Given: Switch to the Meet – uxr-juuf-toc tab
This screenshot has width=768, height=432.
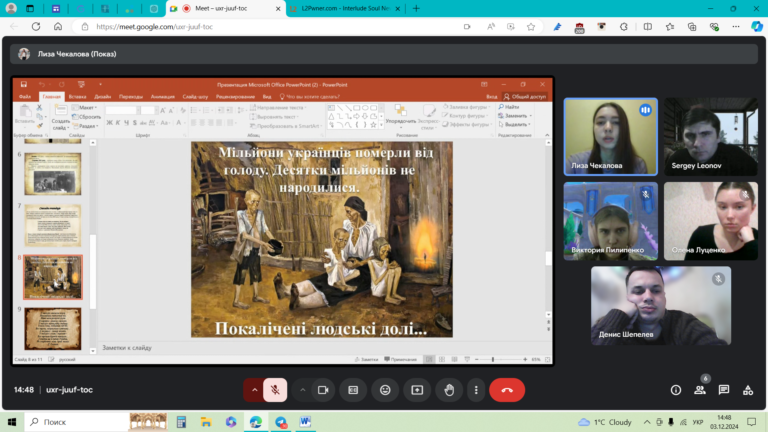Looking at the screenshot, I should 225,8.
